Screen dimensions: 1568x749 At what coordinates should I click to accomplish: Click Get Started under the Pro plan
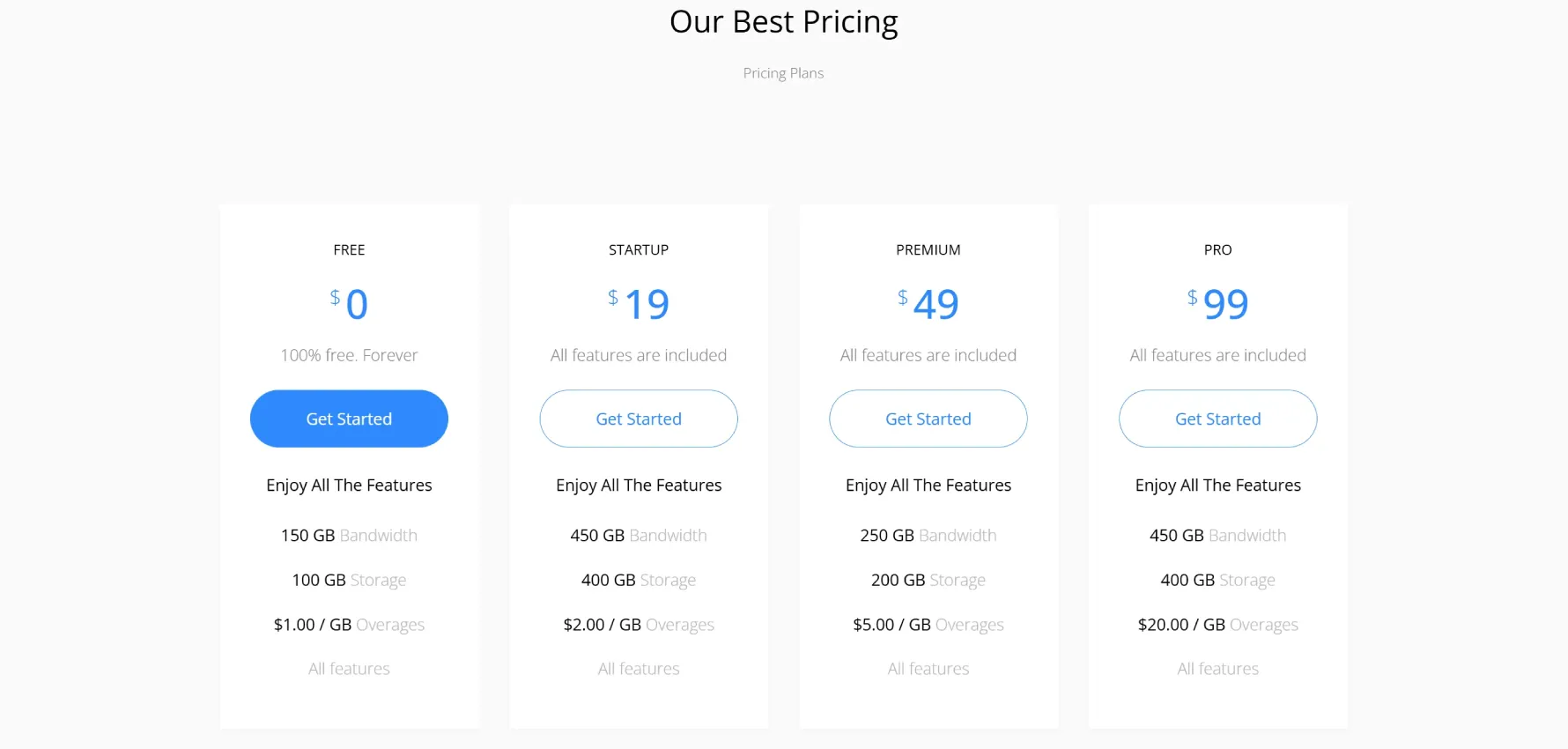[x=1218, y=419]
